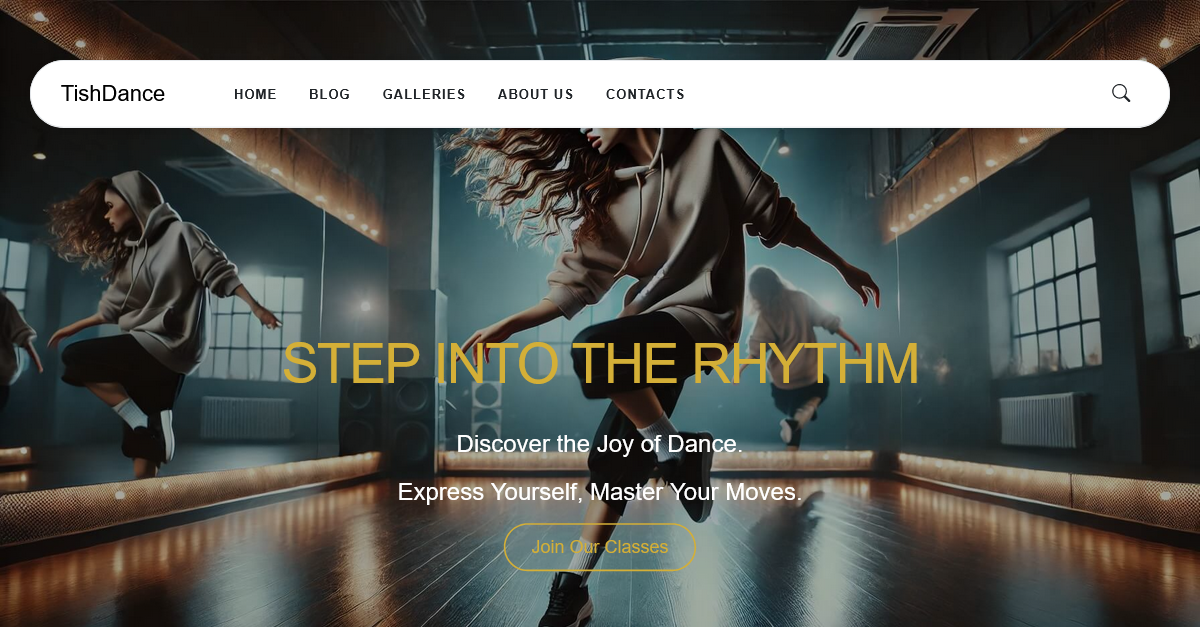Screen dimensions: 1200x627
Task: Click the black sneaker at the image bottom
Action: click(567, 600)
